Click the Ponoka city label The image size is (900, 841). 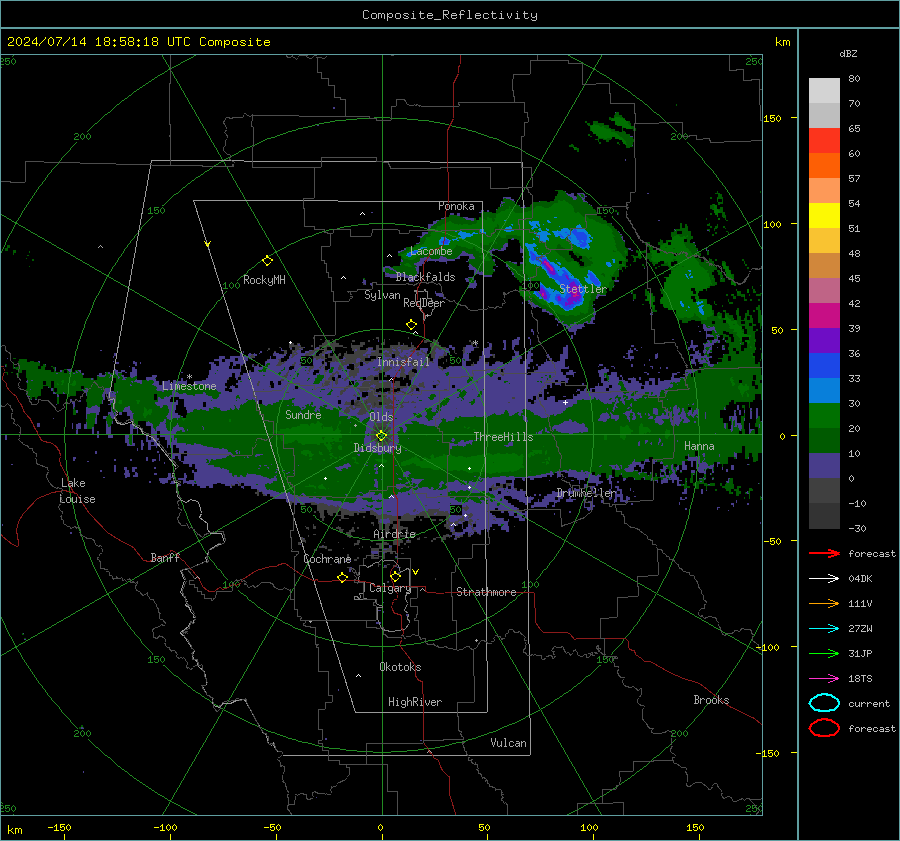point(456,206)
